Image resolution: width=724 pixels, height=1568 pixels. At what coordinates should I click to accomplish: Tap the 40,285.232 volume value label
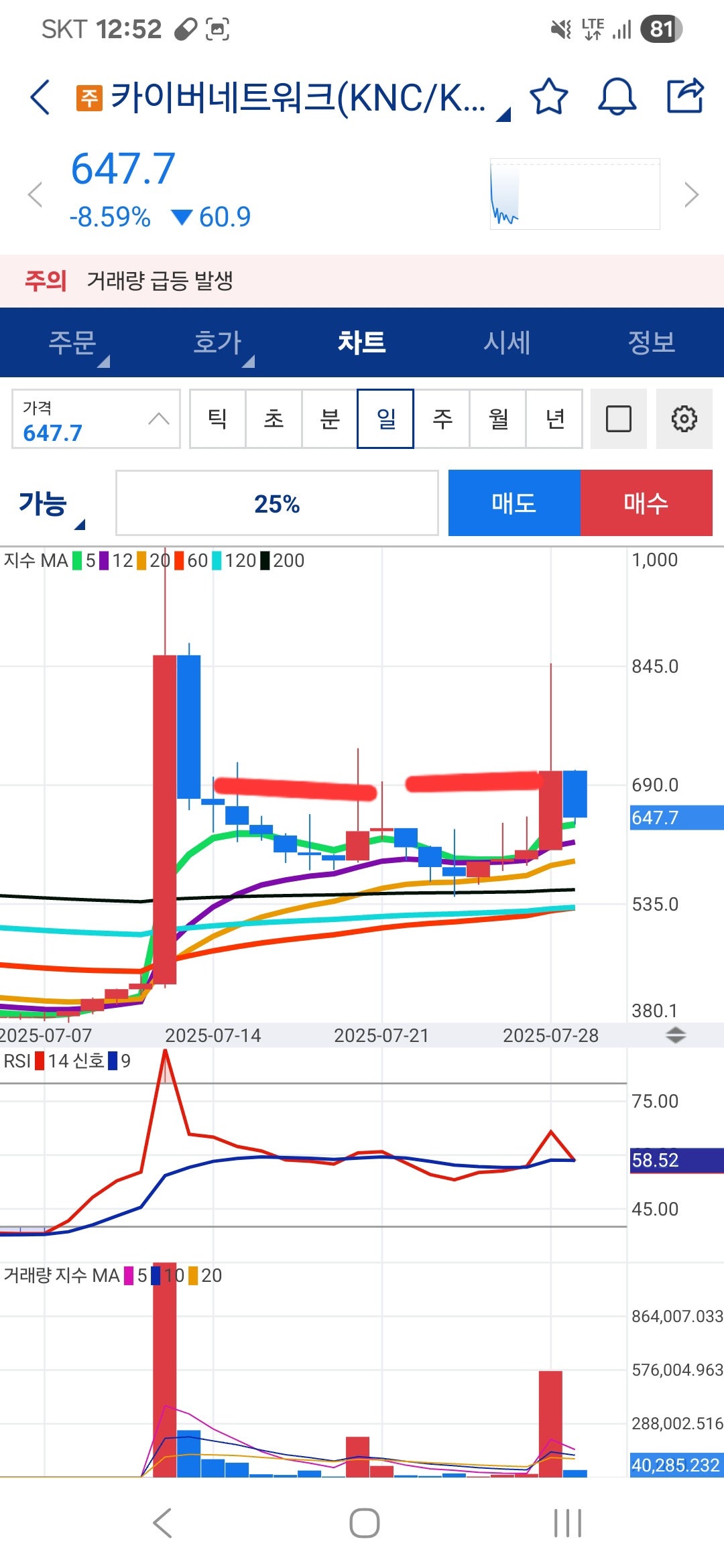[676, 1465]
